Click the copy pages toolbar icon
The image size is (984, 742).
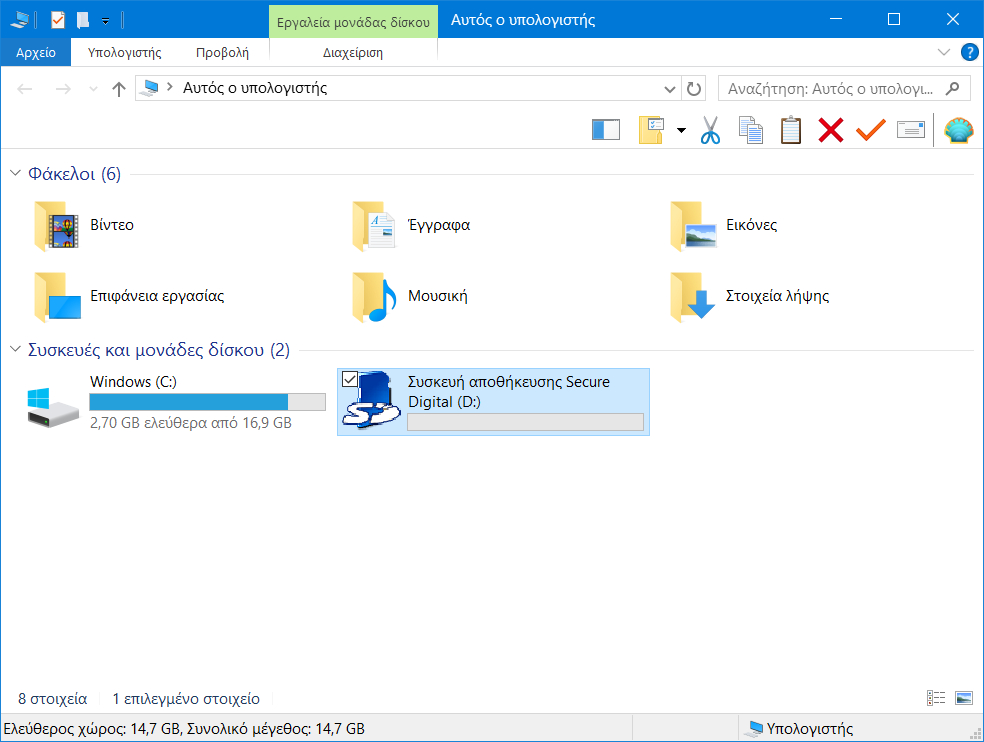pos(751,130)
